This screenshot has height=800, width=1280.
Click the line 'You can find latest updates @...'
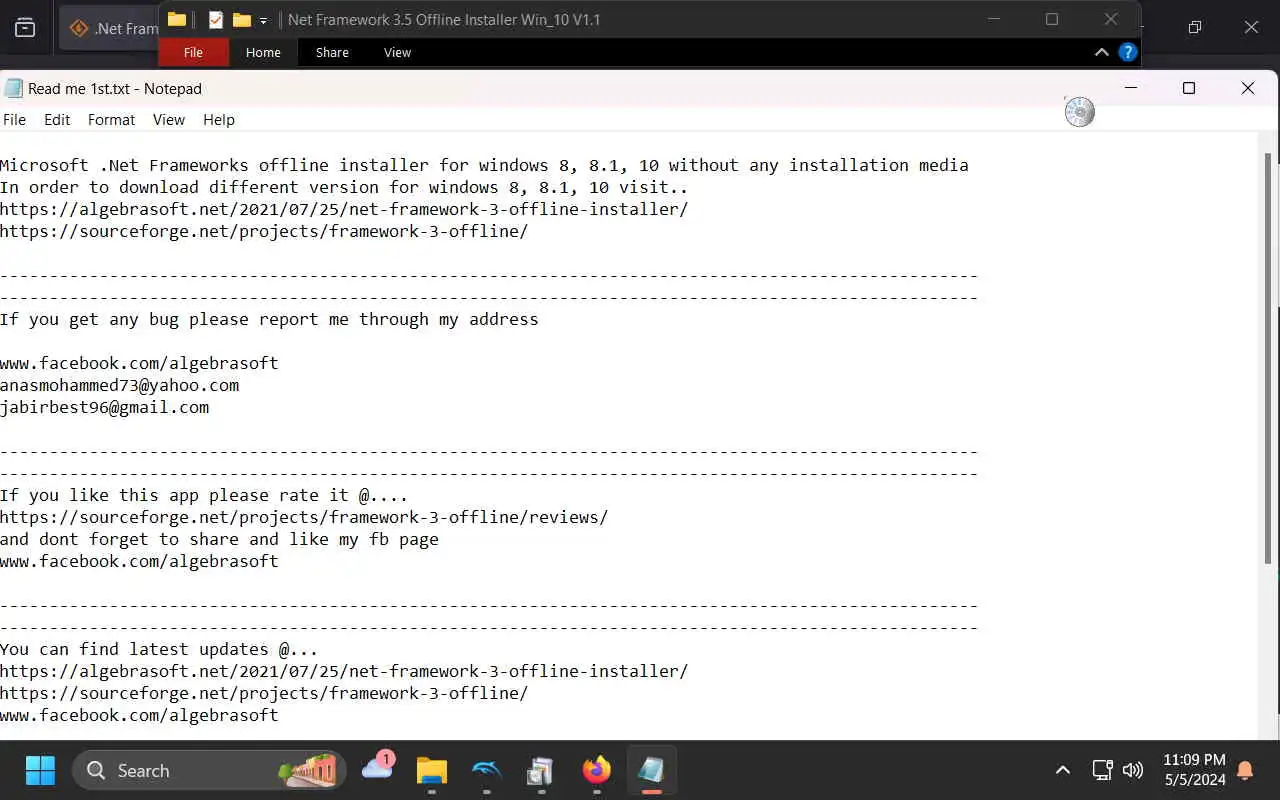click(x=159, y=649)
